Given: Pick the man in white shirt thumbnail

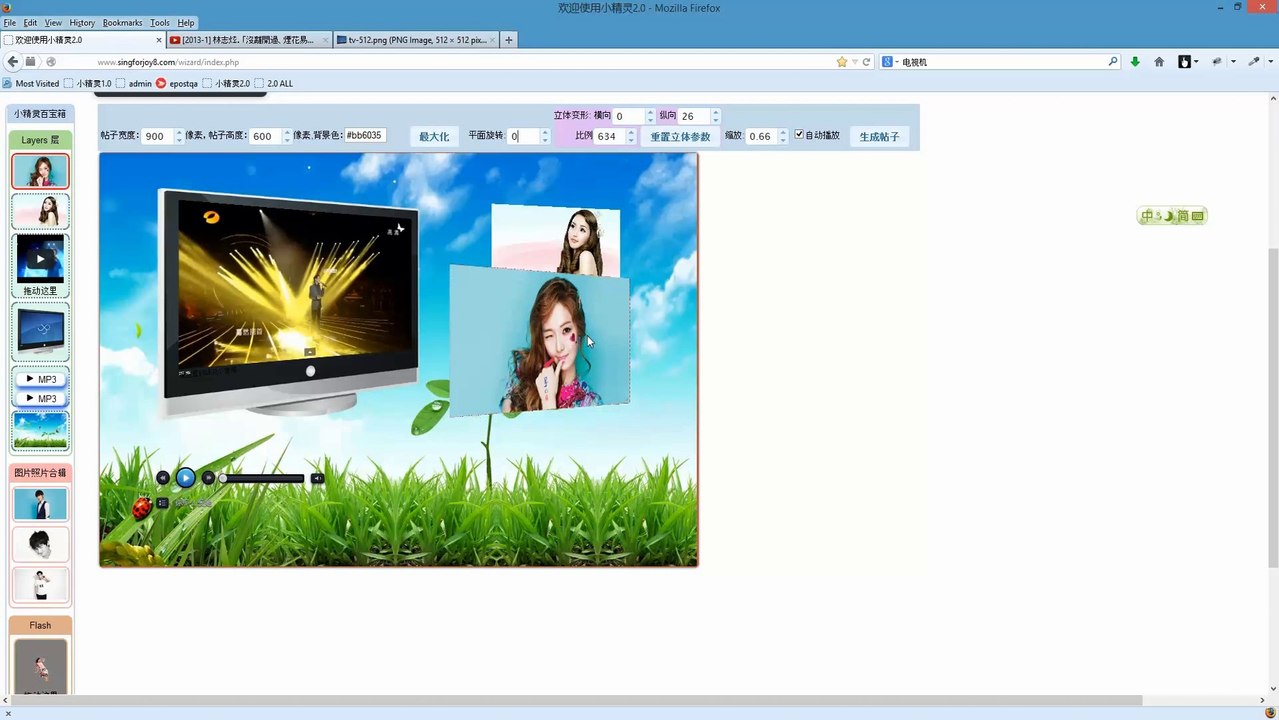Looking at the screenshot, I should (41, 584).
